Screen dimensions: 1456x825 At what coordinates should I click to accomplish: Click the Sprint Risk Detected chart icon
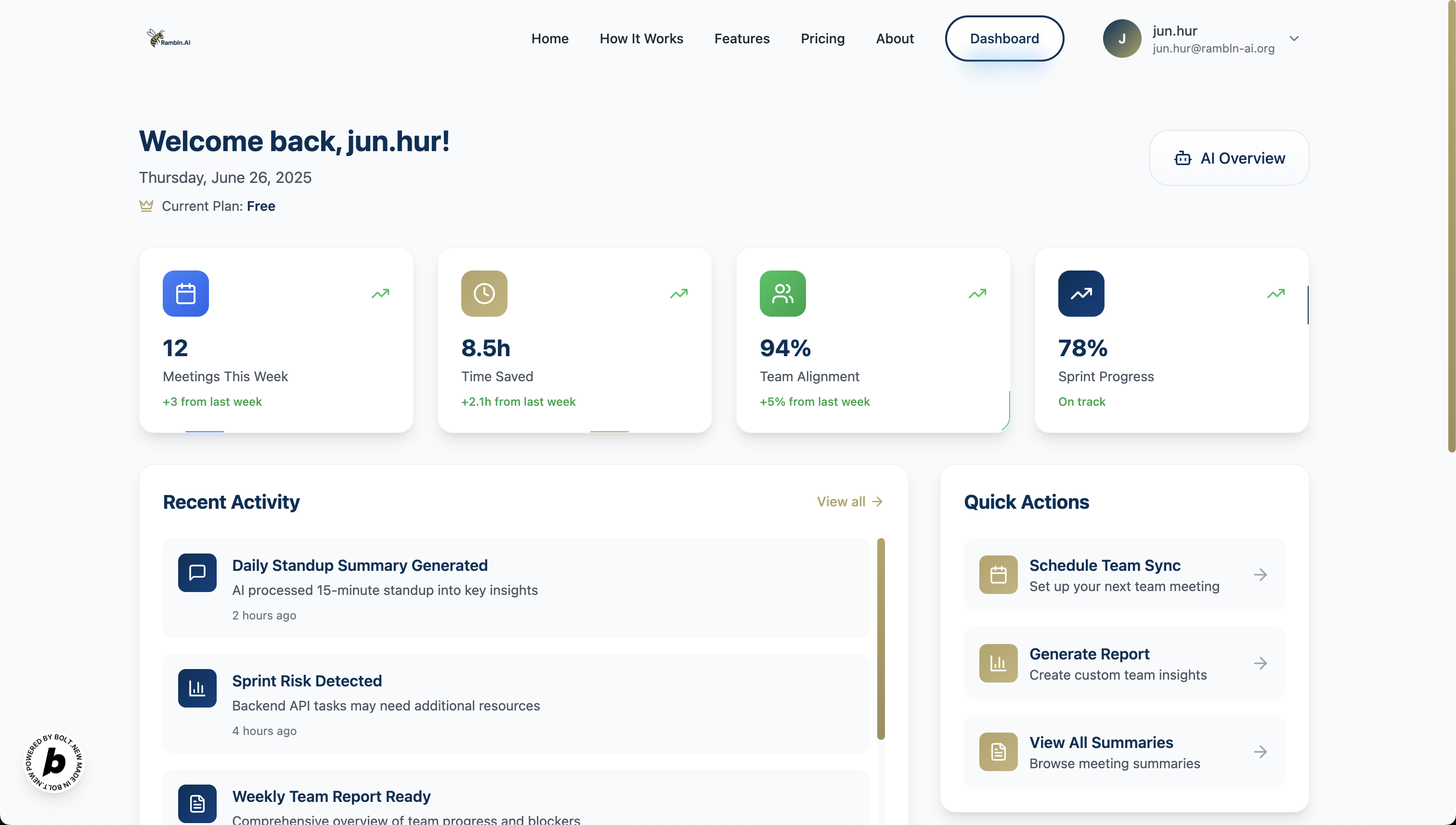(x=197, y=688)
